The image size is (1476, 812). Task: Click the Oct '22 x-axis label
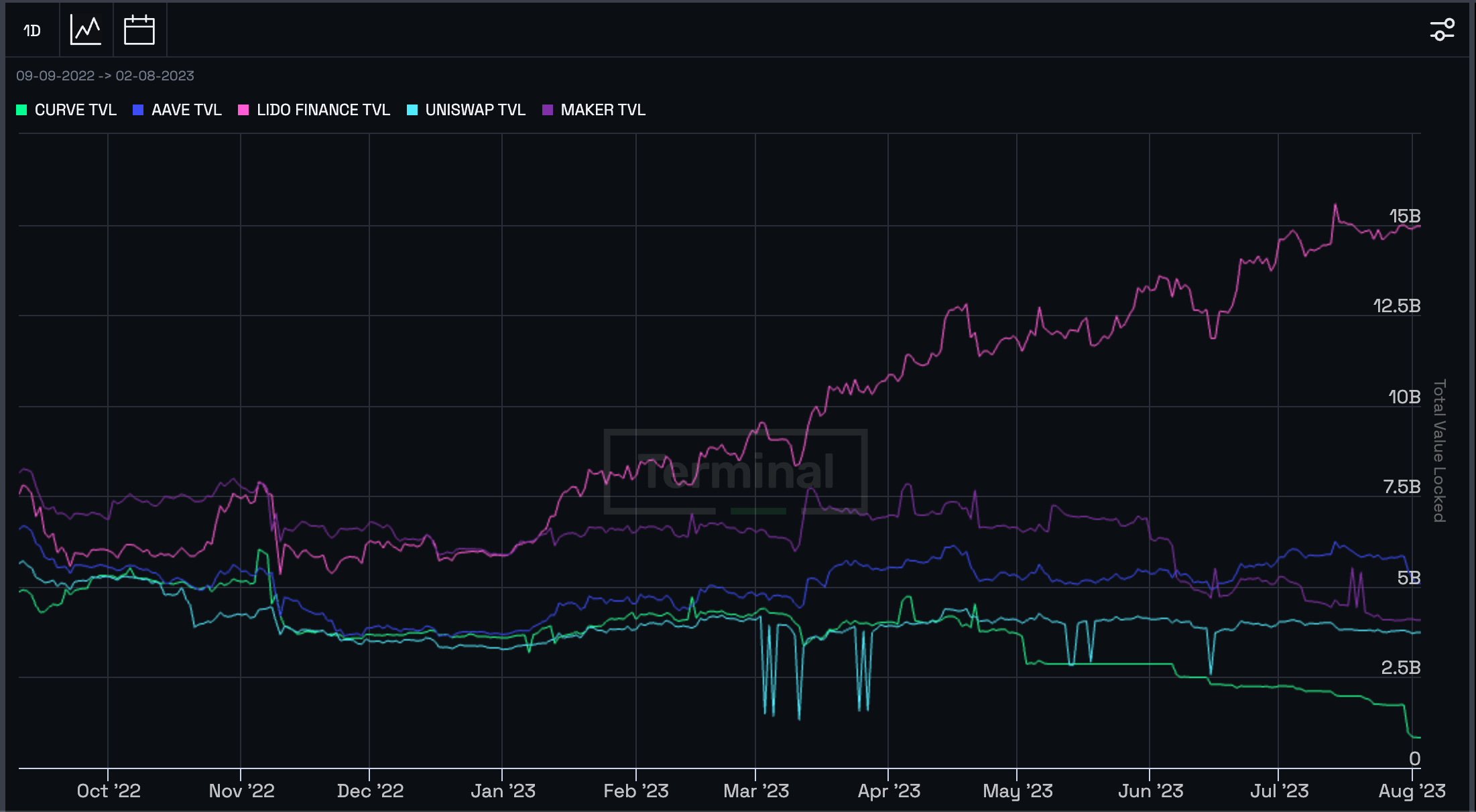pyautogui.click(x=109, y=791)
